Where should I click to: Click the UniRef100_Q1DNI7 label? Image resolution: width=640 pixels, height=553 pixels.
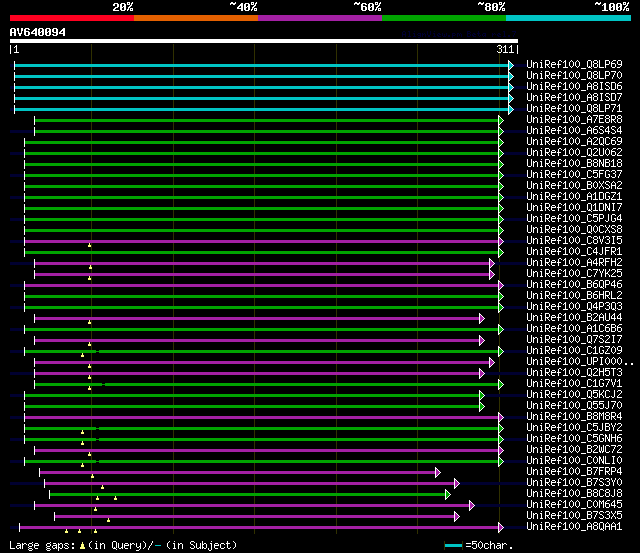click(x=574, y=208)
